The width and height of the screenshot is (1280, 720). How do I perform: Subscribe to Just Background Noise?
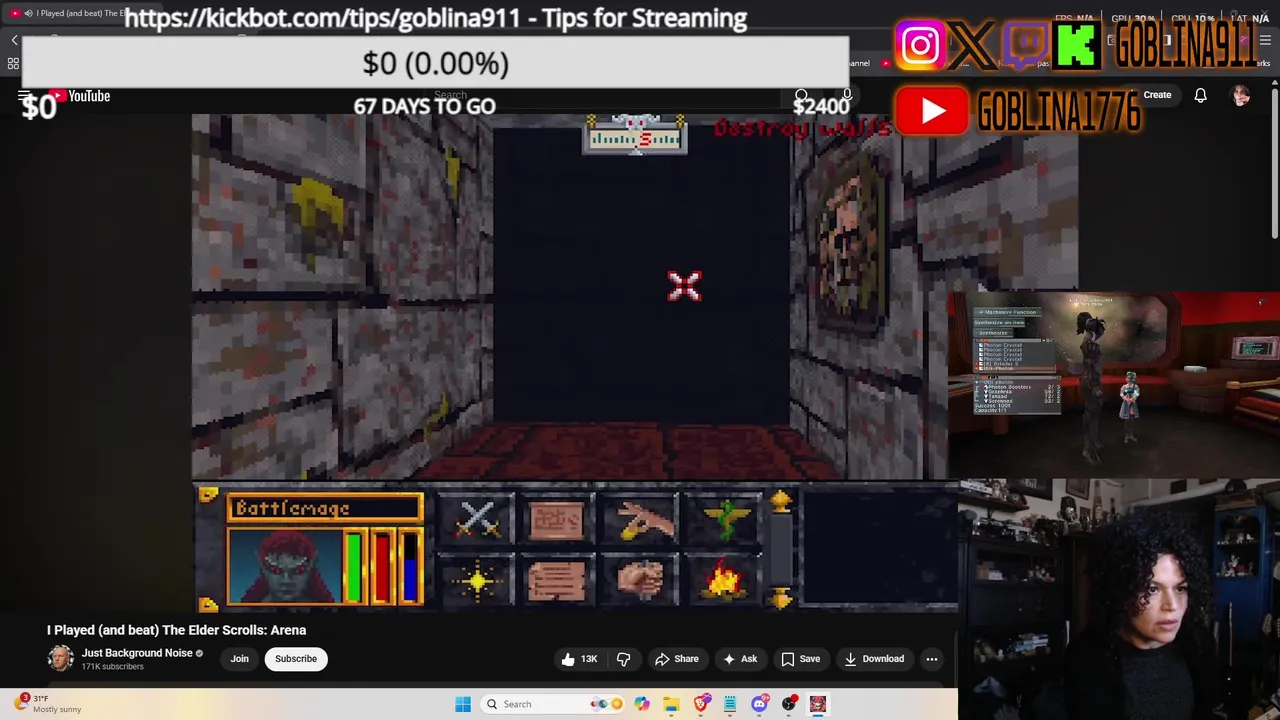click(296, 659)
